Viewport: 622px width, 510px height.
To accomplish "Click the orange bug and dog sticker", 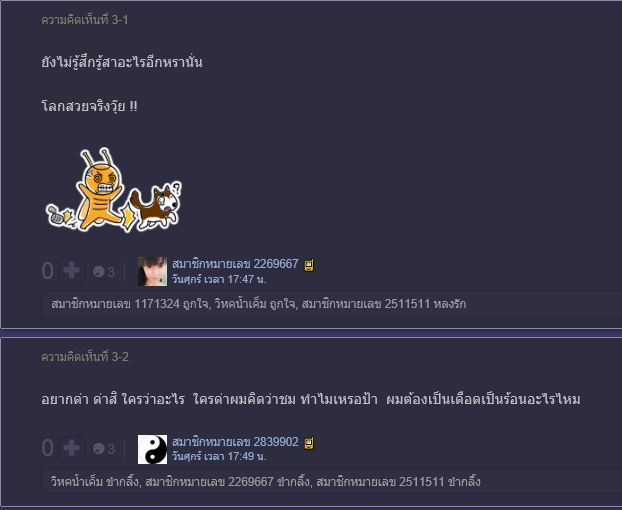I will [x=114, y=190].
